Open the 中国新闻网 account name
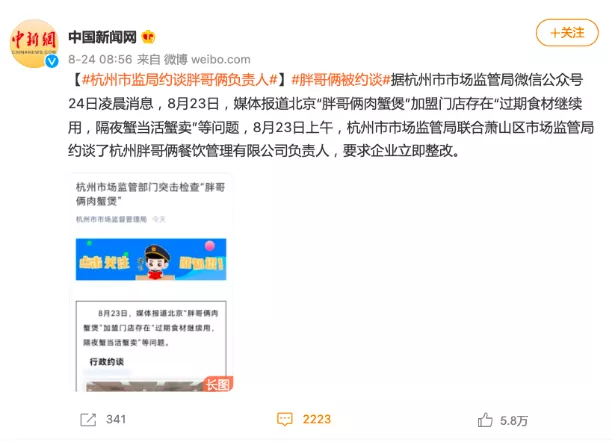The image size is (612, 442). pyautogui.click(x=103, y=37)
